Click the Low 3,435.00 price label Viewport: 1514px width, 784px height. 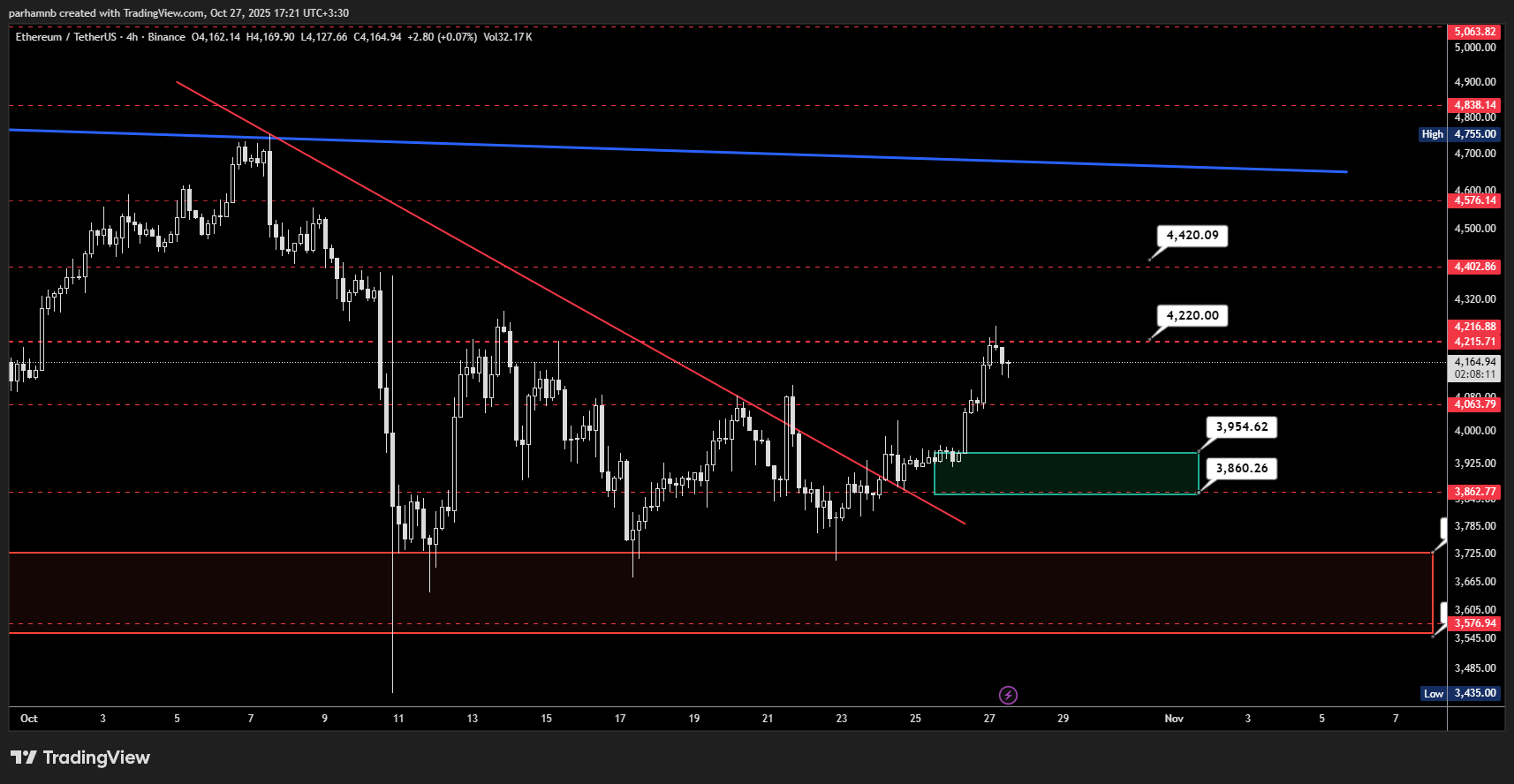click(x=1460, y=693)
